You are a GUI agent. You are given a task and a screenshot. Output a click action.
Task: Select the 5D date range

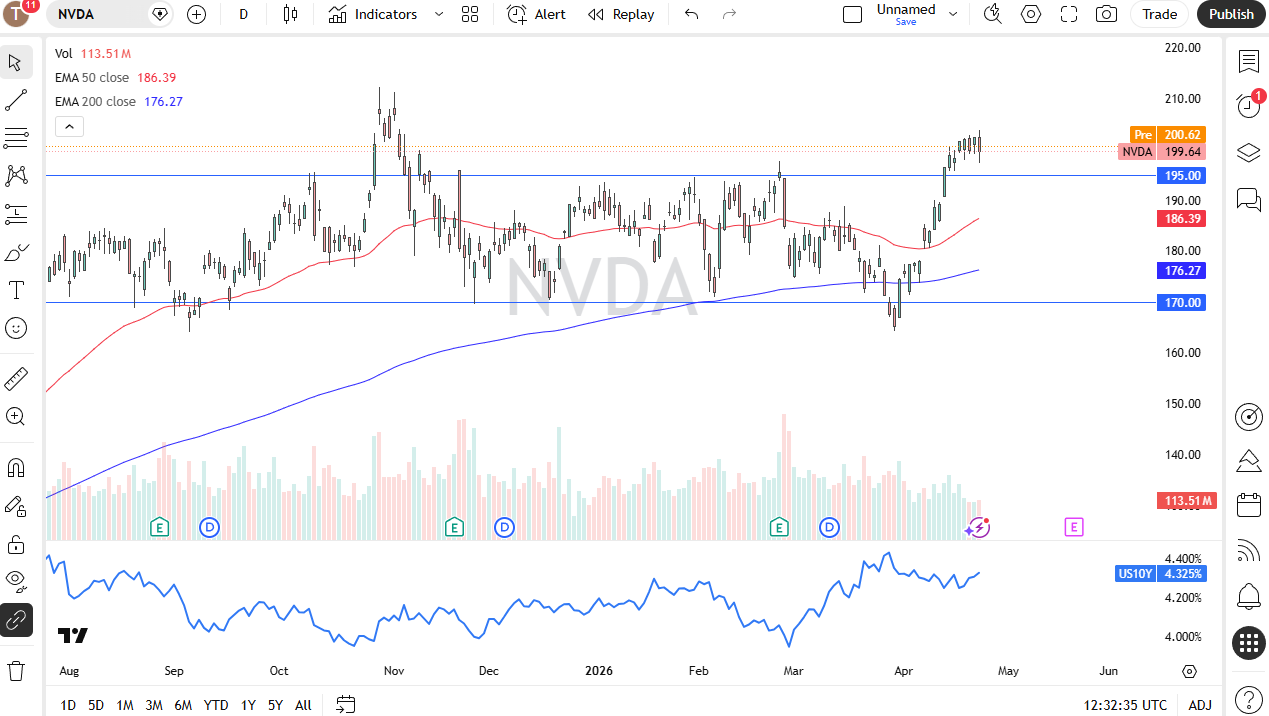point(96,705)
